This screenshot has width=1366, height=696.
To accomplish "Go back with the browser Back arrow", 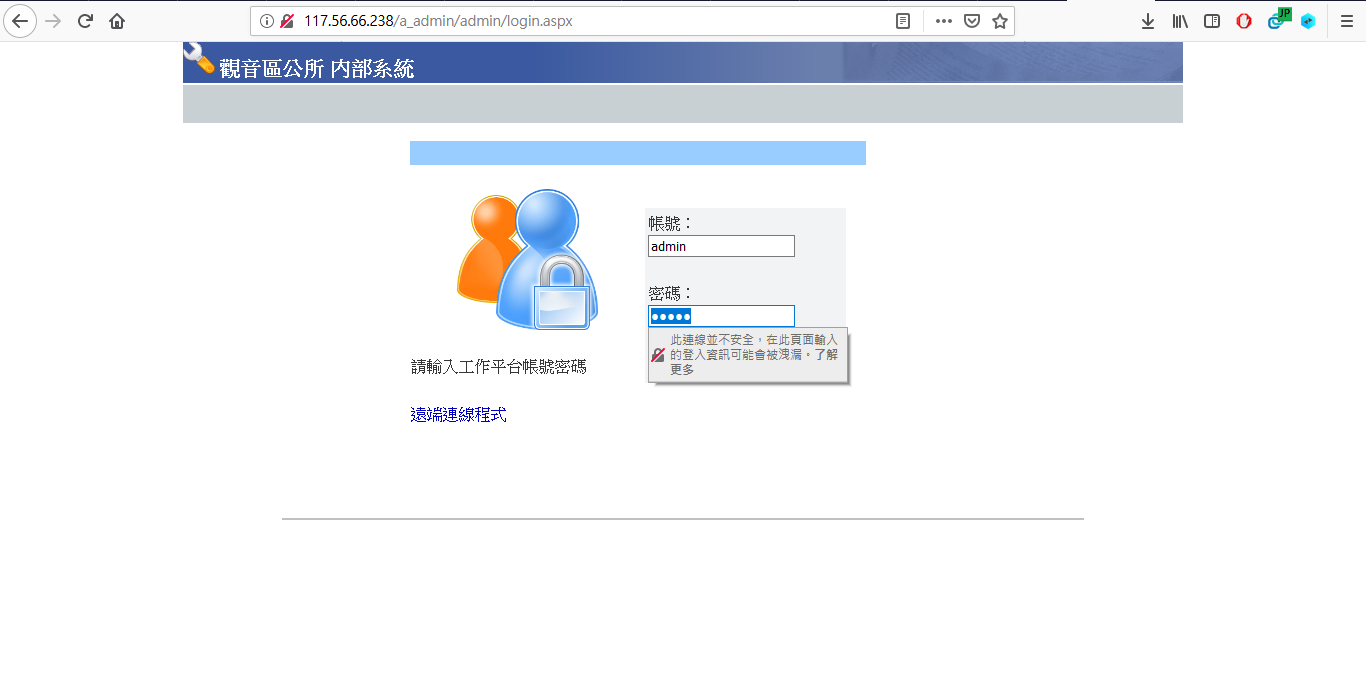I will click(x=20, y=21).
